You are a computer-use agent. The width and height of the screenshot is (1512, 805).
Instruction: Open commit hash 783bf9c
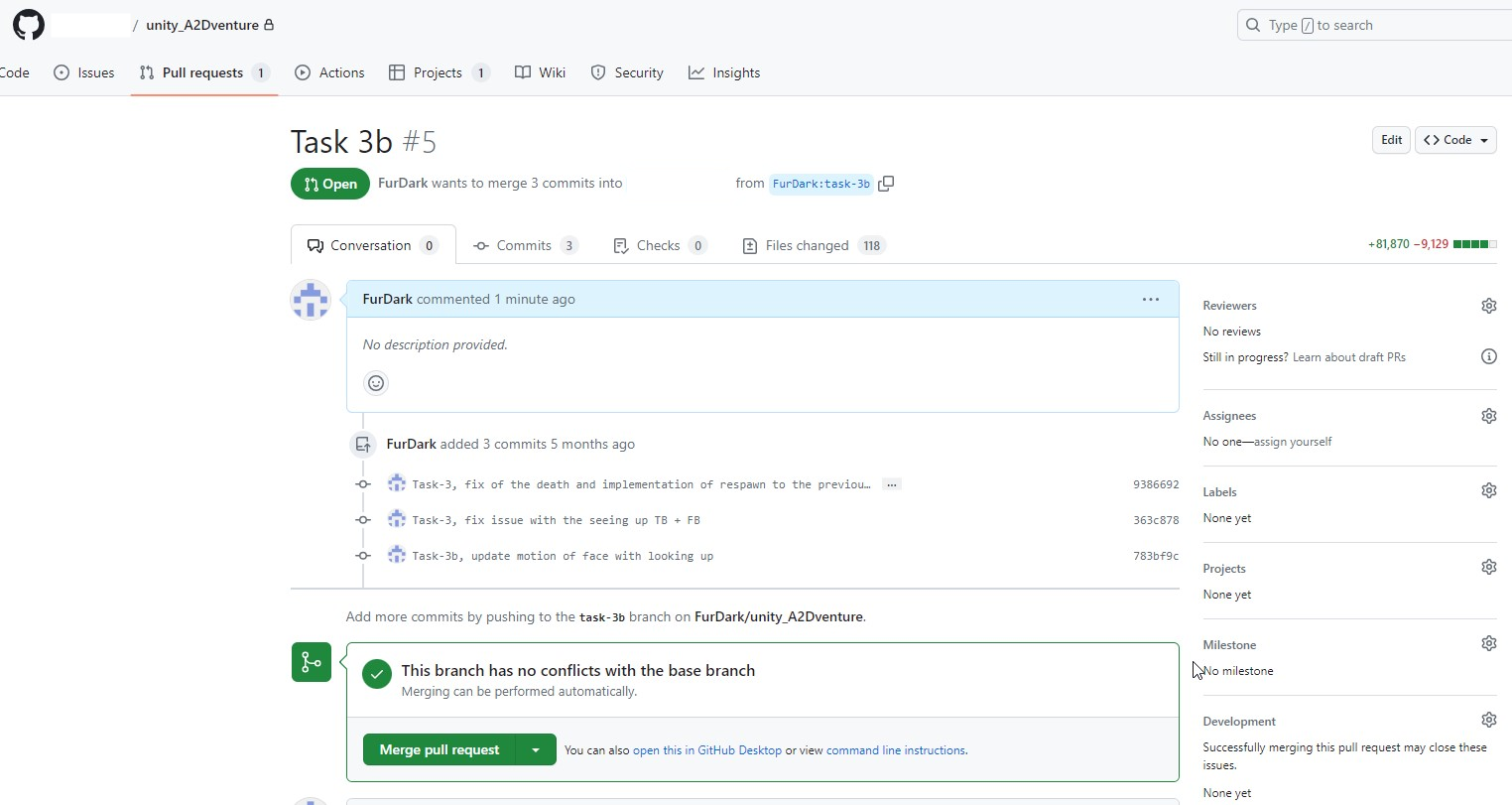(x=1156, y=556)
